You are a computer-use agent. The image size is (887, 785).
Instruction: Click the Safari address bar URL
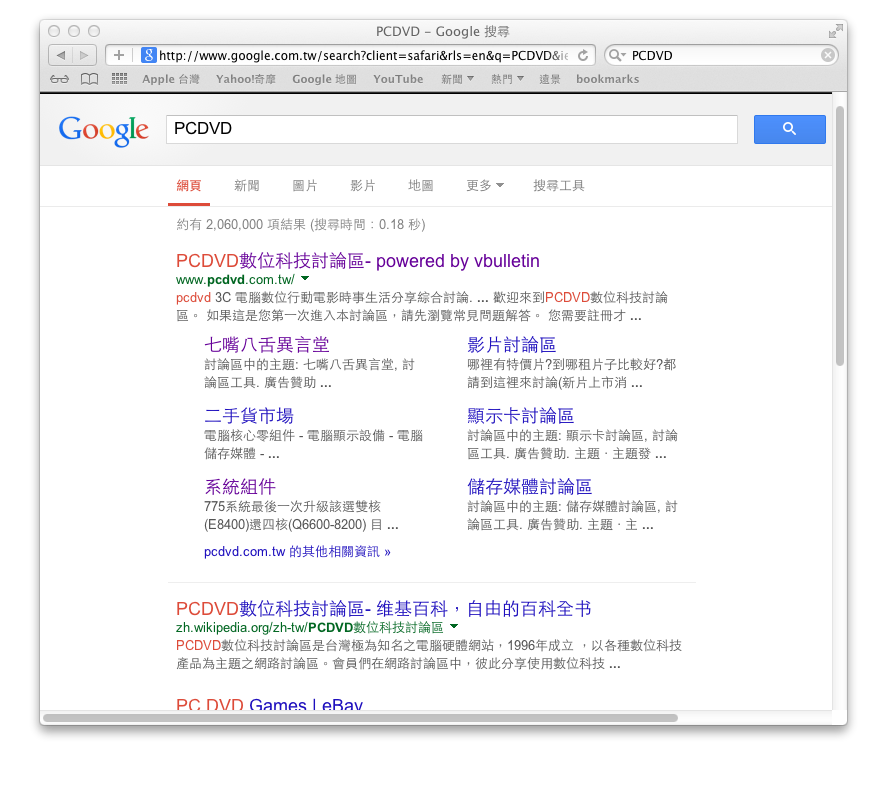click(363, 55)
